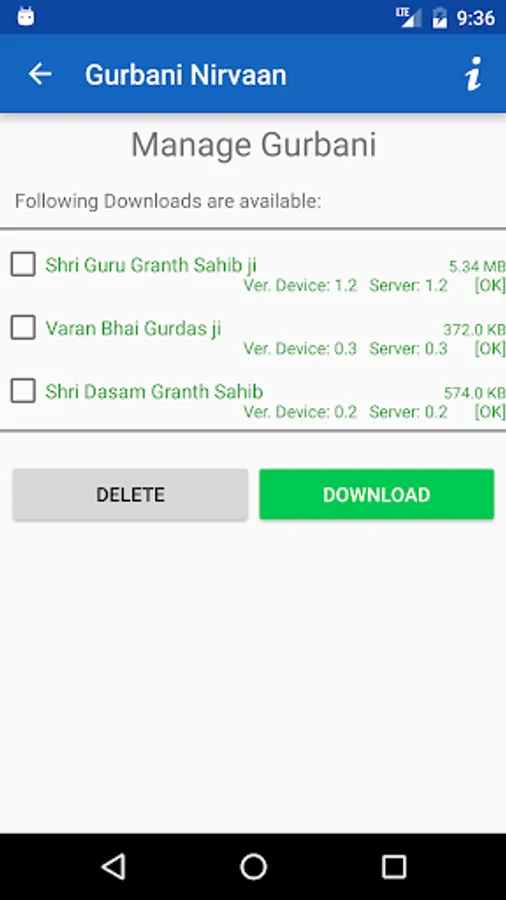Select the Varan Bhai Gurdas ji title
506x900 pixels.
click(x=133, y=328)
